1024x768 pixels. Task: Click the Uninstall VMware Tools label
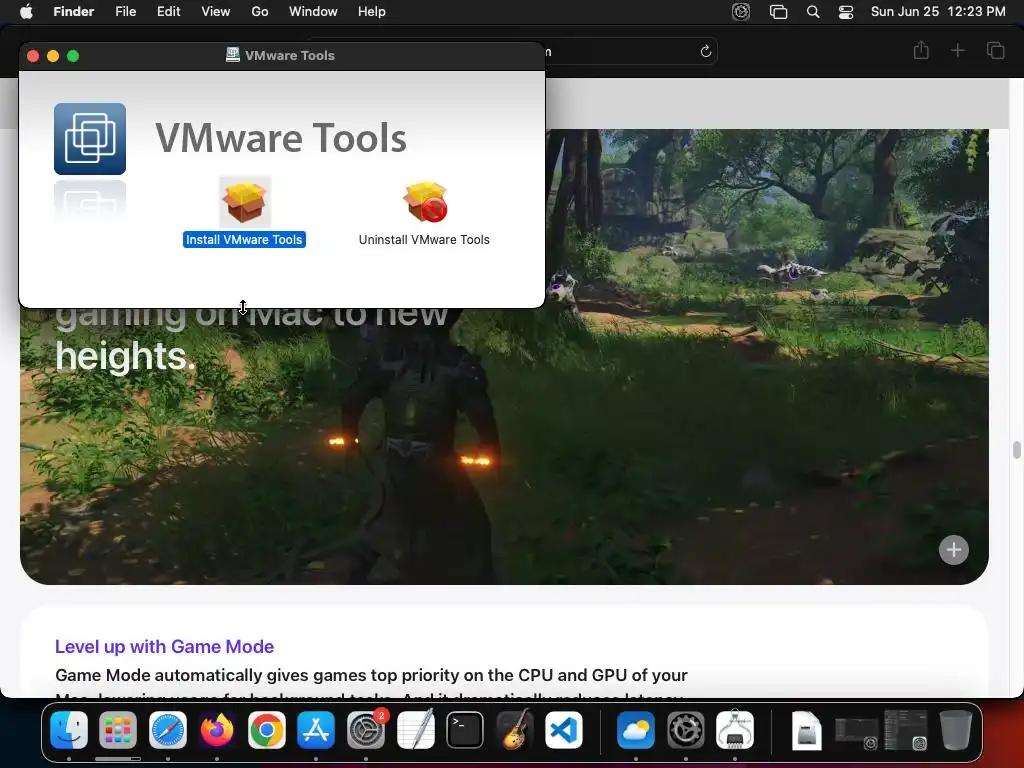424,240
